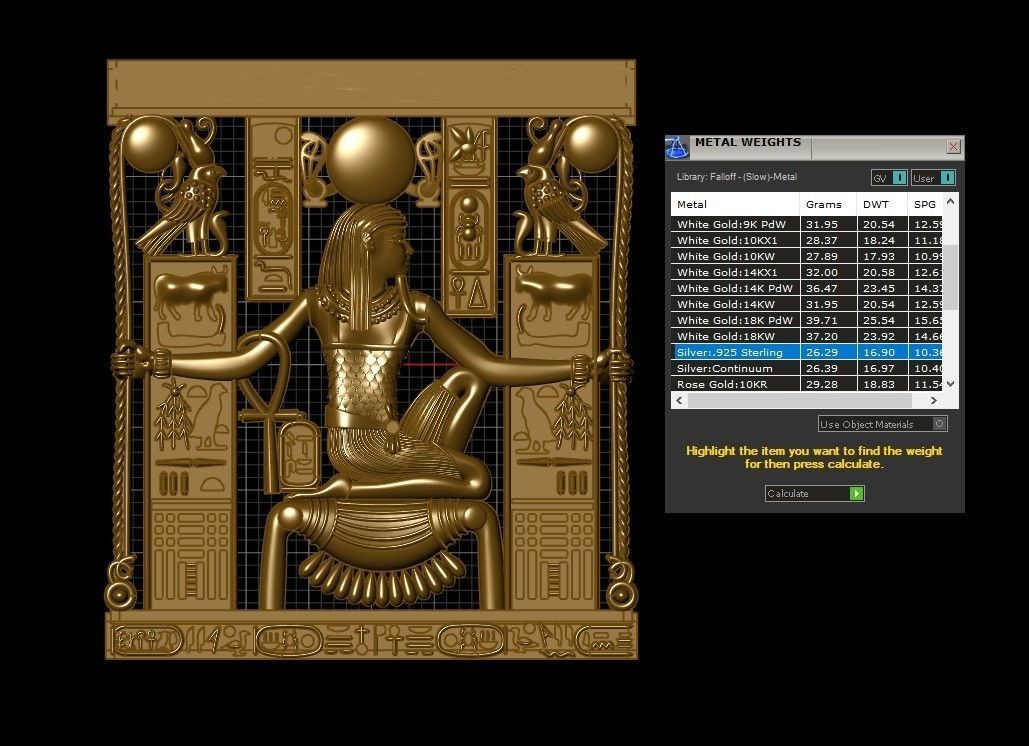The width and height of the screenshot is (1029, 746).
Task: Click the 26.29 grams value for Sterling
Action: [822, 352]
